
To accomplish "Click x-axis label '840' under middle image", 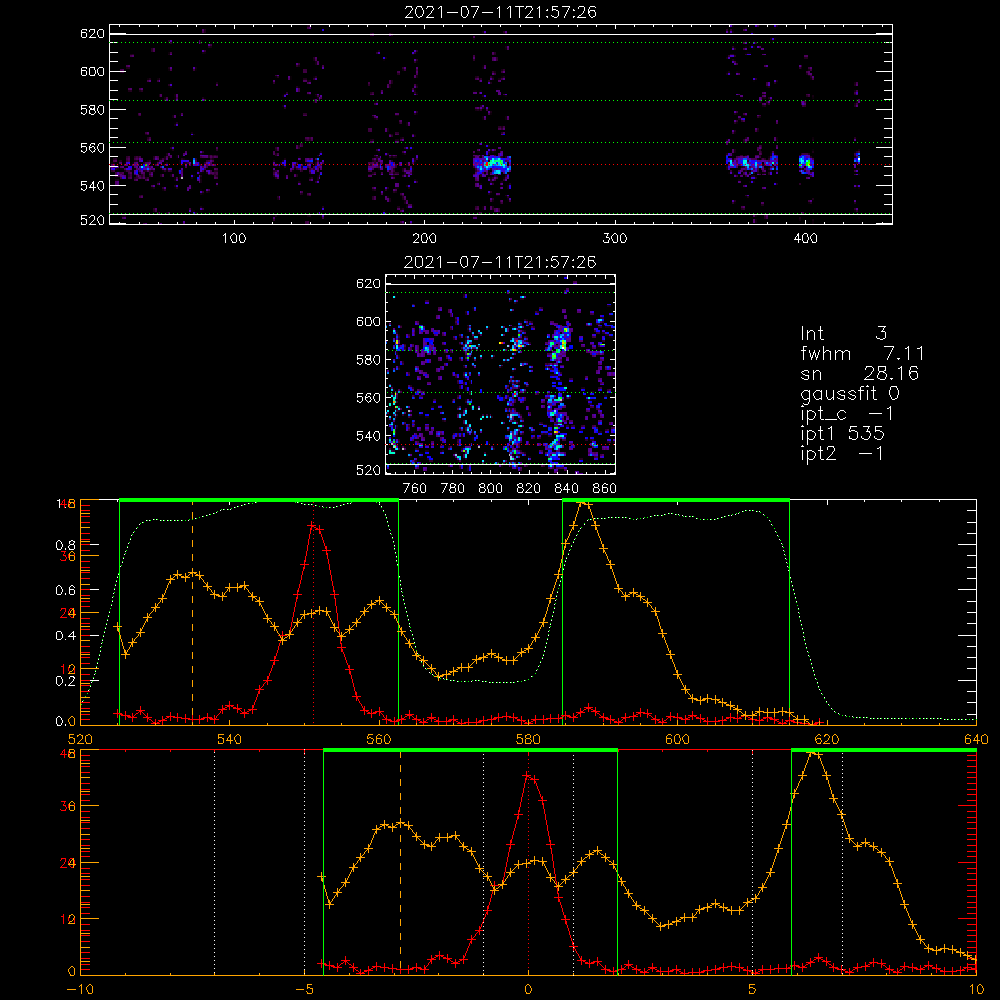I will (566, 489).
